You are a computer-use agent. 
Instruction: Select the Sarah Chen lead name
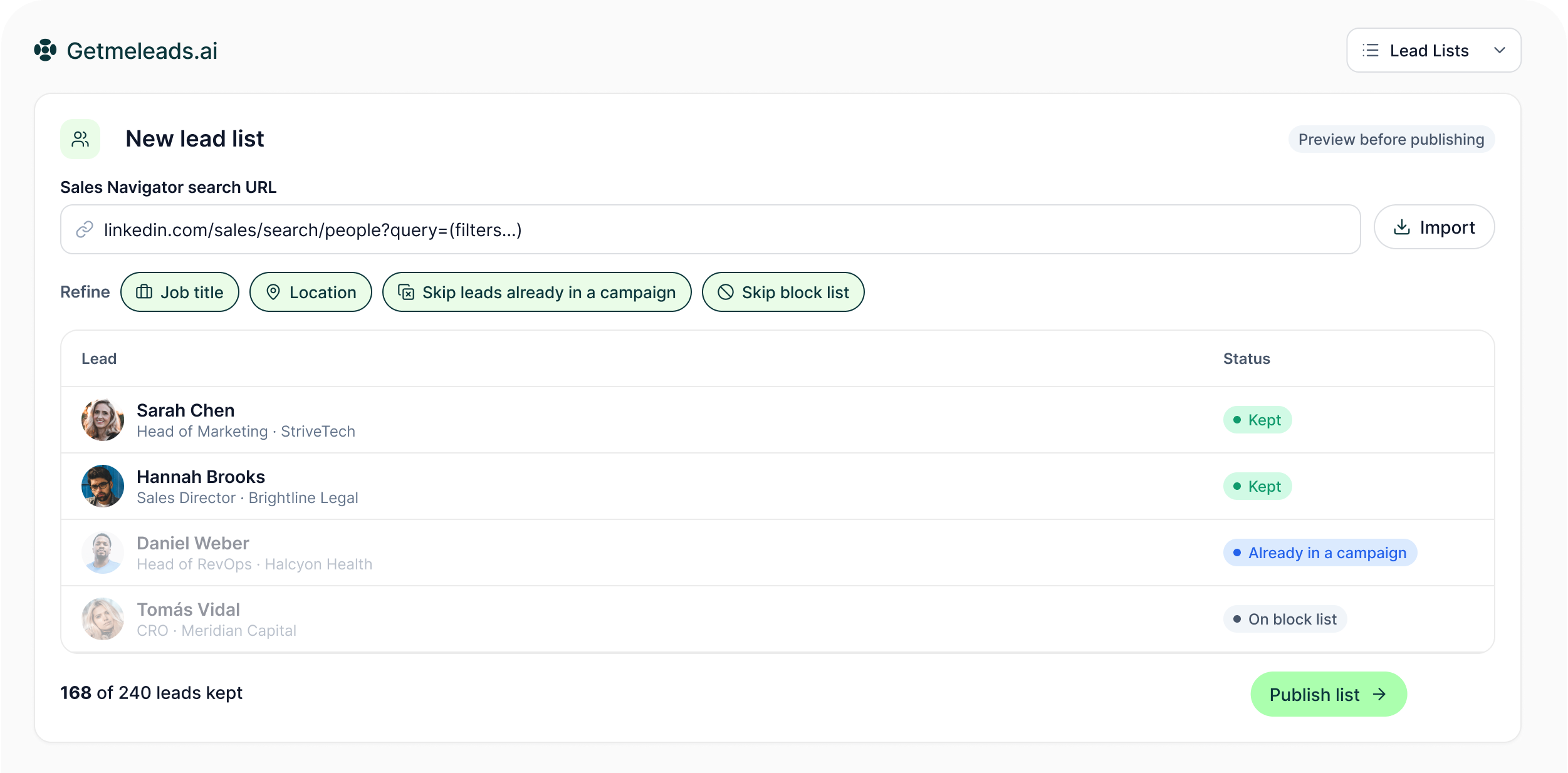pos(186,410)
